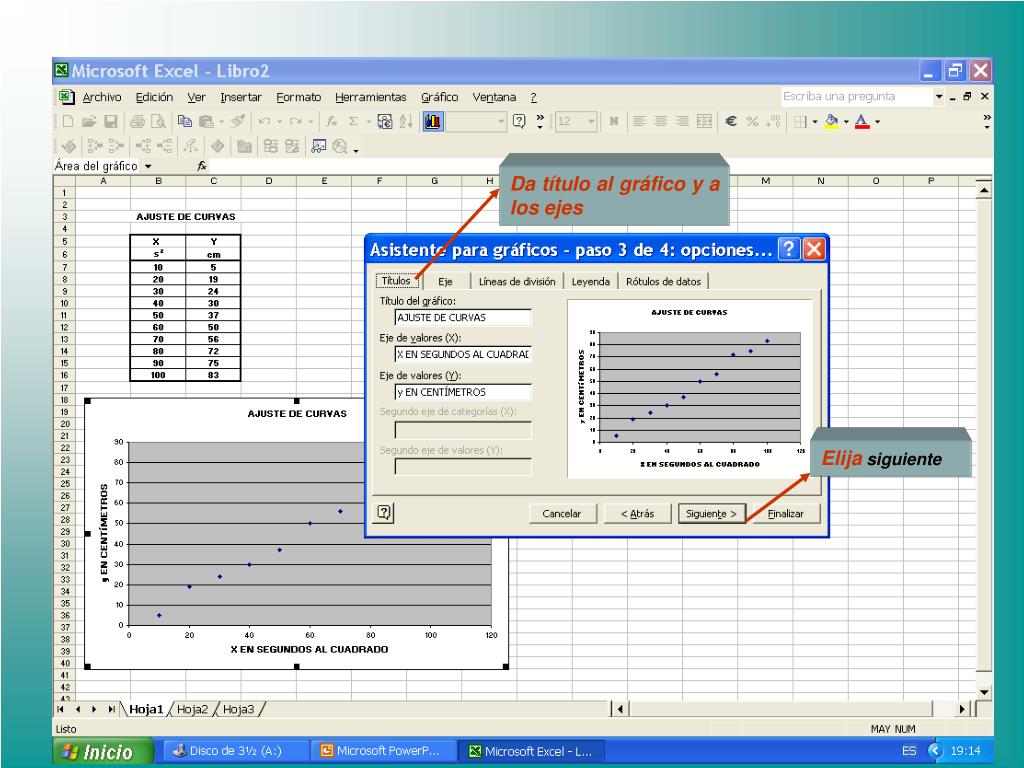
Task: Click the Finalizar button
Action: (785, 514)
